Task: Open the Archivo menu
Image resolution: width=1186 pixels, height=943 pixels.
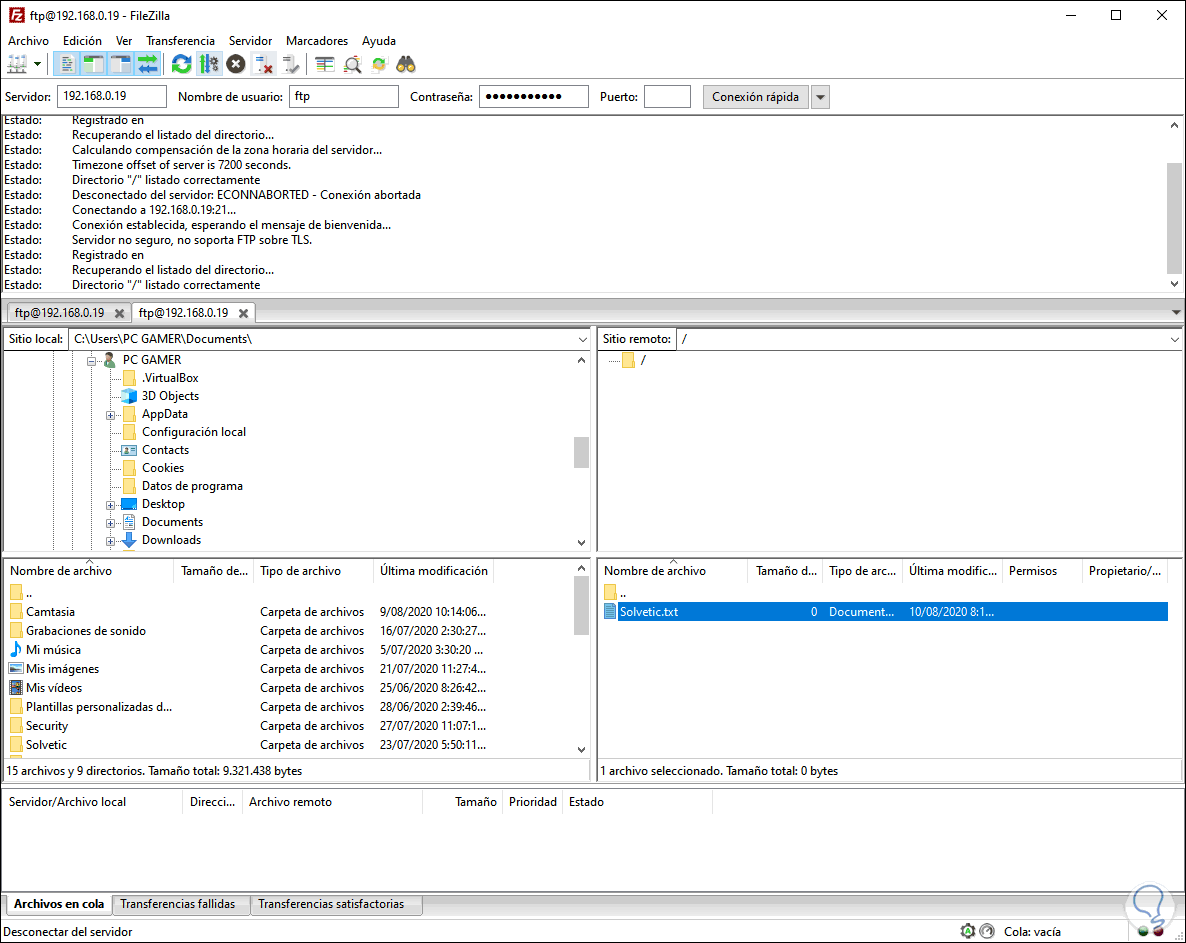Action: [x=29, y=41]
